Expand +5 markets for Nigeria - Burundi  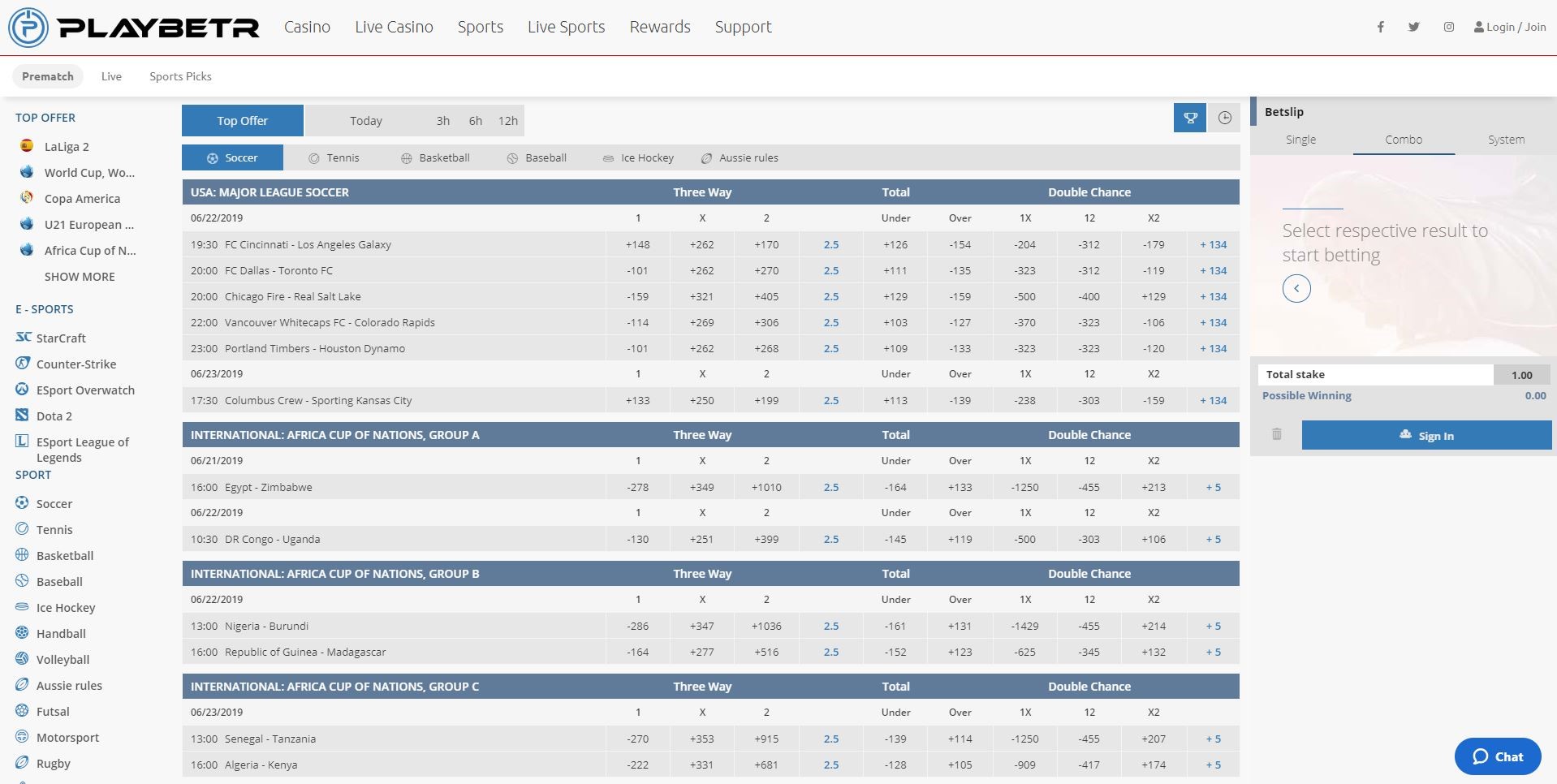tap(1214, 626)
